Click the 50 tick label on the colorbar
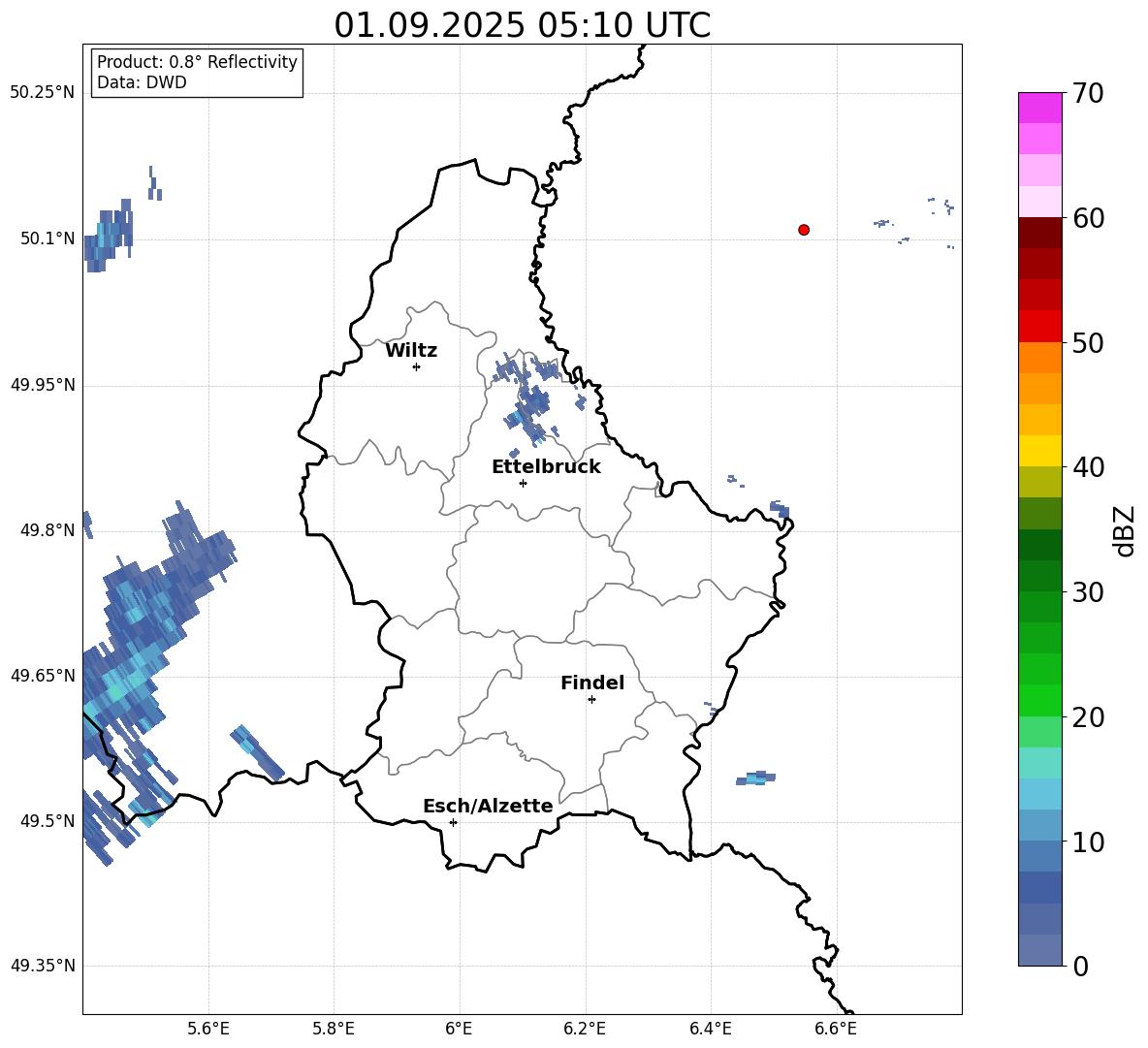Image resolution: width=1148 pixels, height=1048 pixels. (x=1087, y=342)
